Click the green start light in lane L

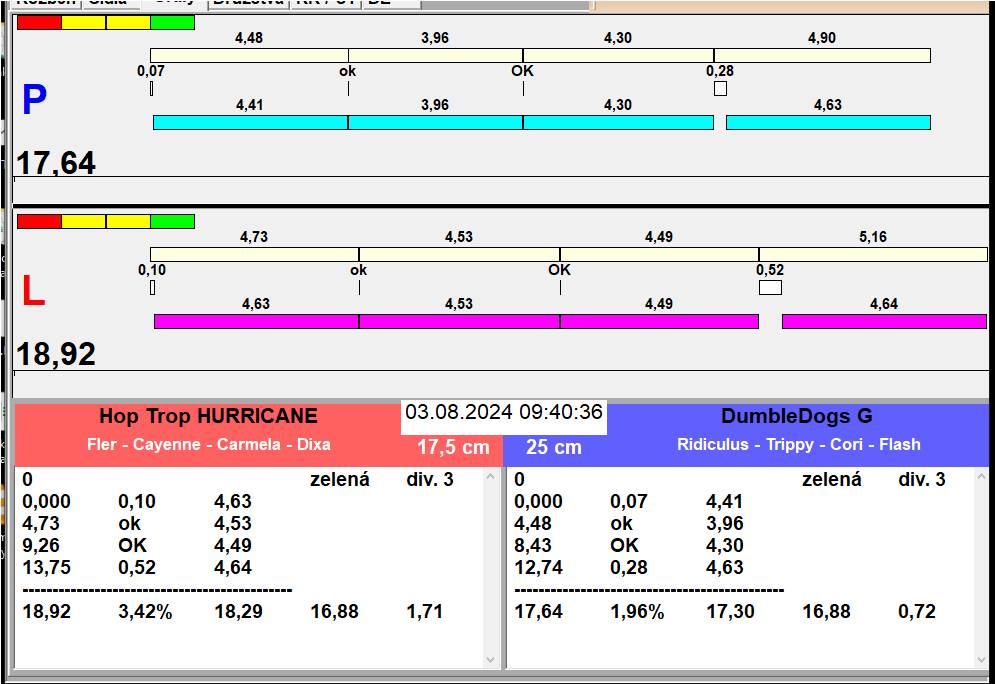click(172, 221)
